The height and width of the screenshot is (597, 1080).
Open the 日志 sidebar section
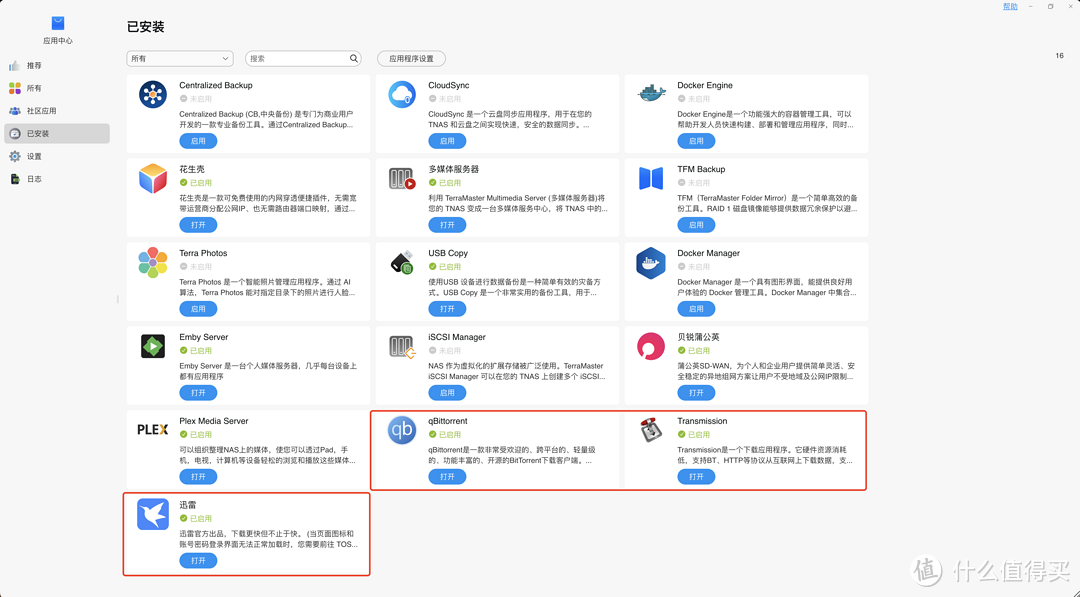point(35,178)
